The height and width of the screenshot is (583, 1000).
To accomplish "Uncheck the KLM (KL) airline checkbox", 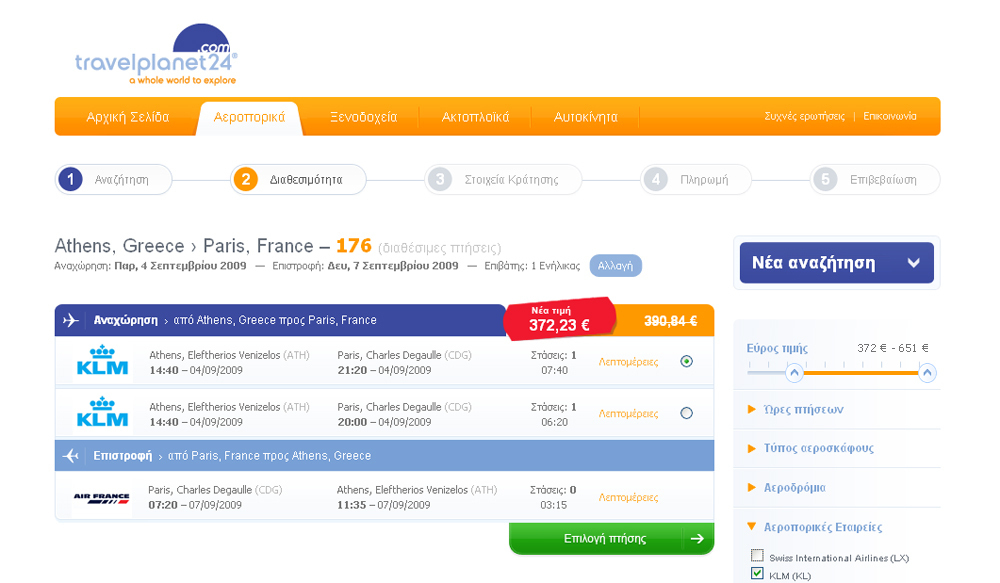I will (757, 574).
